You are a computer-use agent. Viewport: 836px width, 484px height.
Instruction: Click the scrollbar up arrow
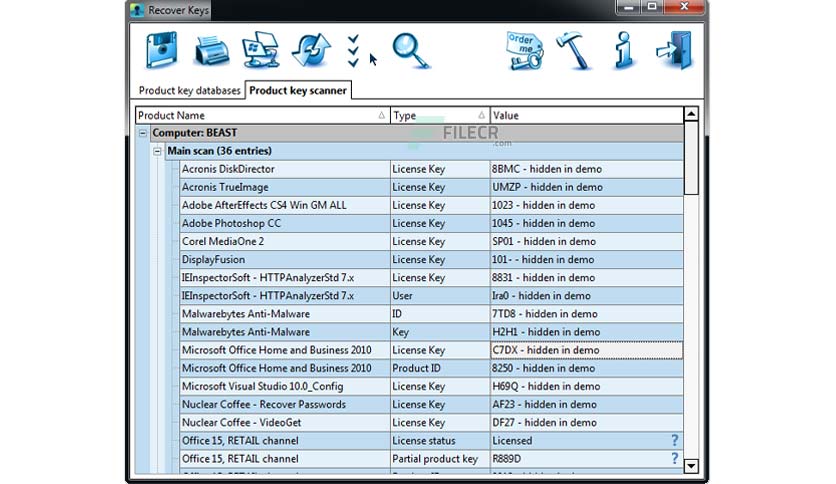pos(691,114)
